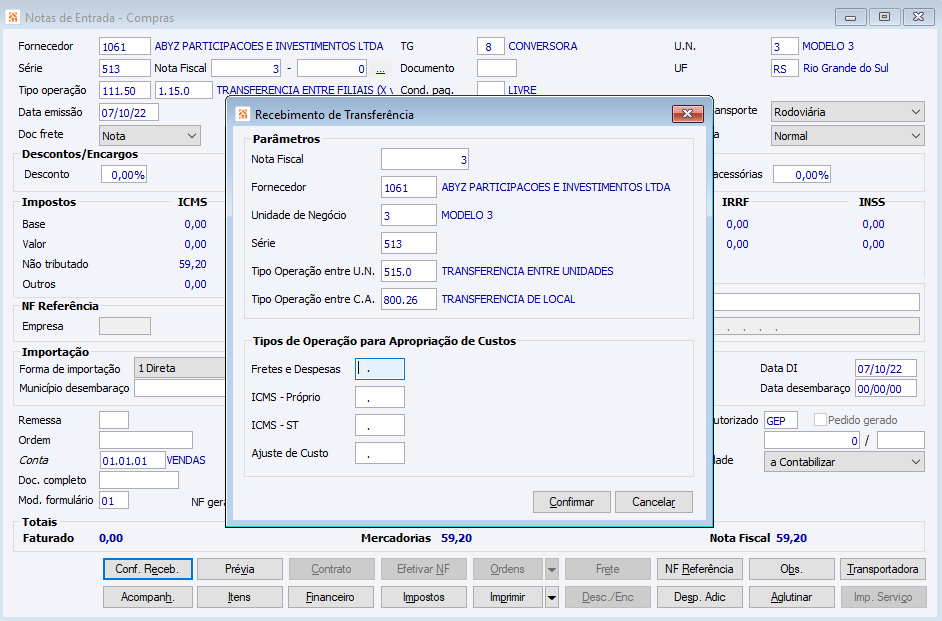The image size is (942, 621).
Task: Open the Transportadora button
Action: click(883, 569)
